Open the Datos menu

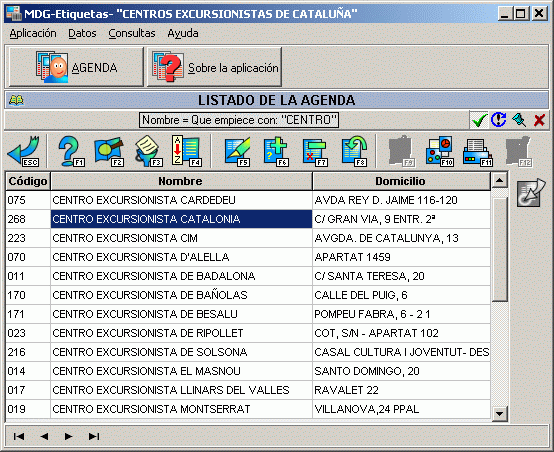point(82,33)
